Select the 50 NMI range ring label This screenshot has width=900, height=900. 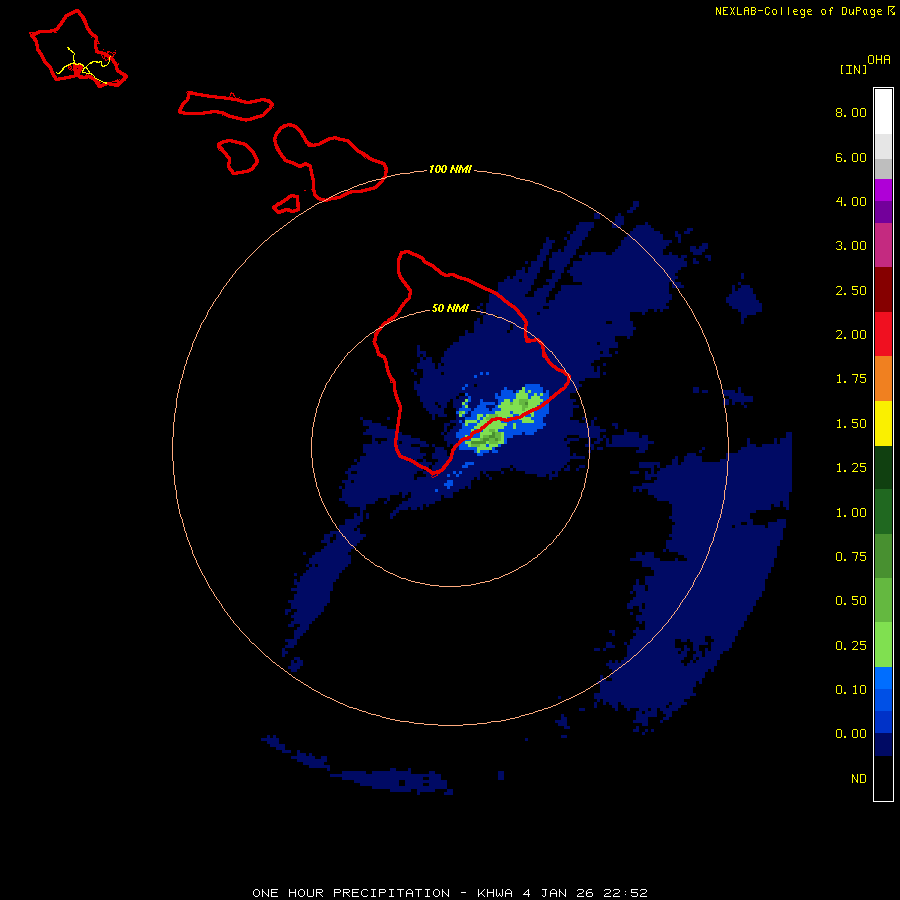[450, 308]
